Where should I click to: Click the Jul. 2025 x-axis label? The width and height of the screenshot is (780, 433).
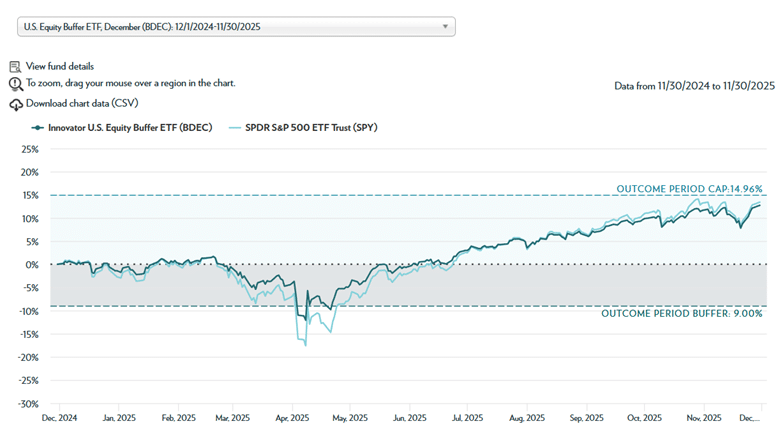[468, 418]
